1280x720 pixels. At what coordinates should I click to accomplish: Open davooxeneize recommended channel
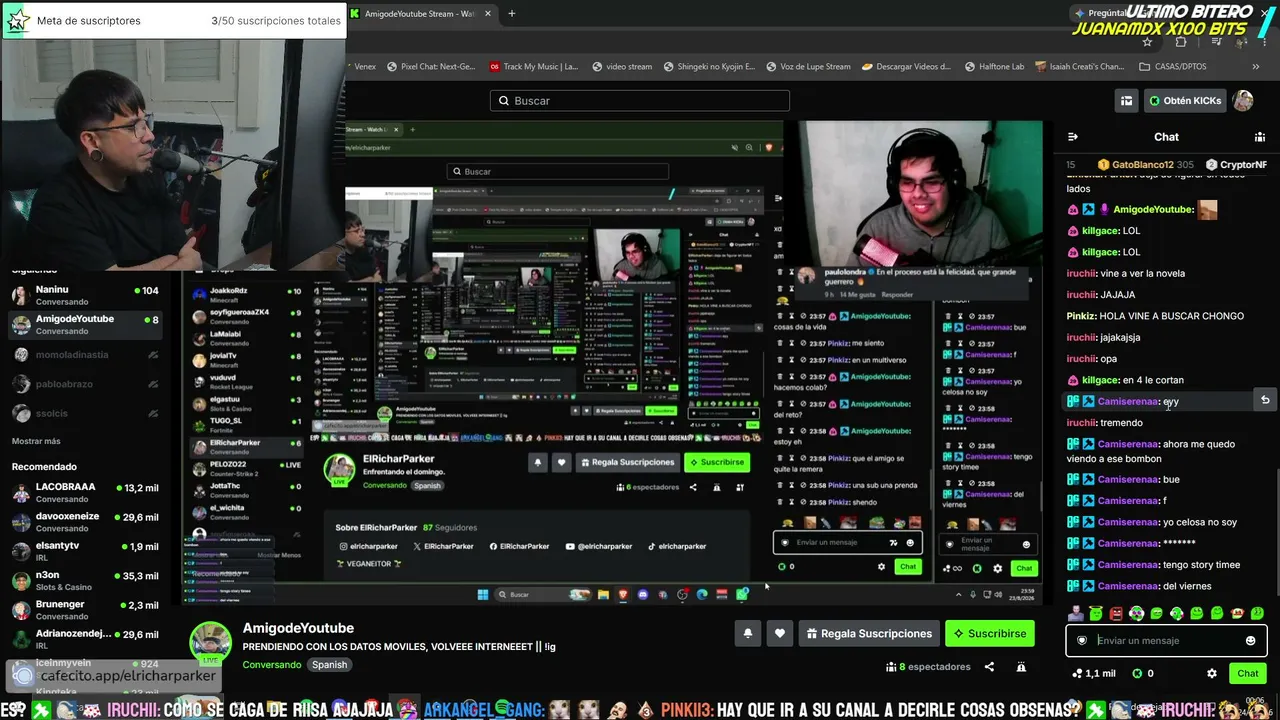86,521
